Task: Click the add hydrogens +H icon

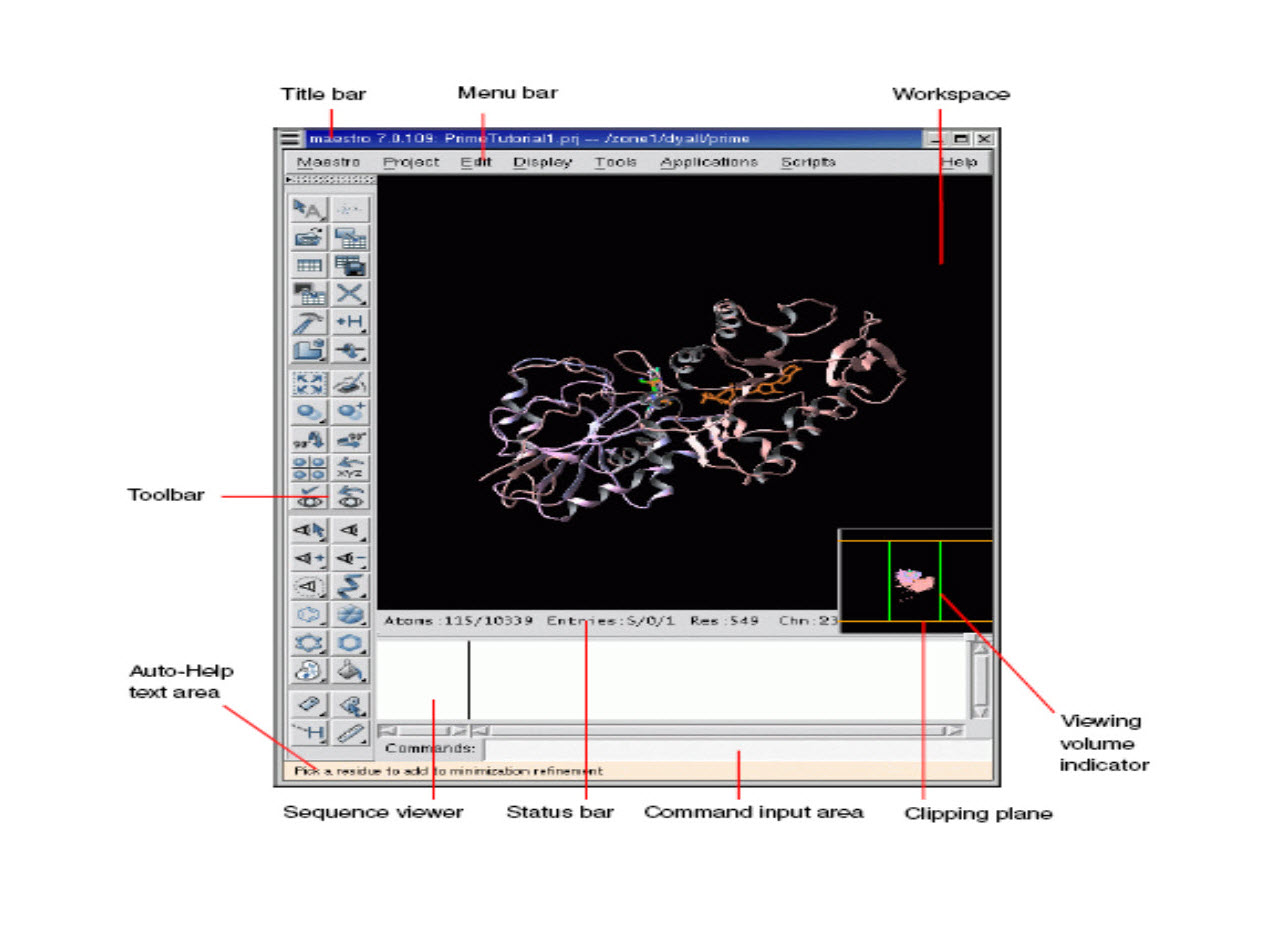Action: (x=350, y=322)
